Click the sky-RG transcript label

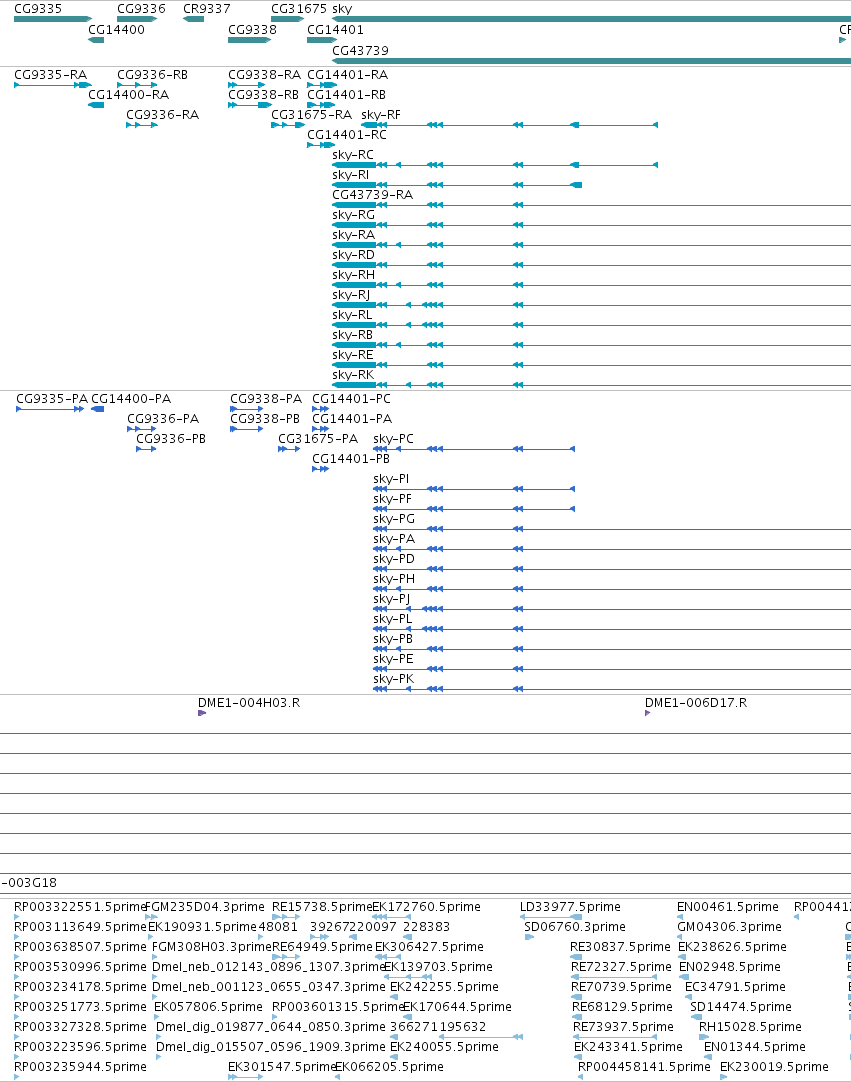[353, 215]
